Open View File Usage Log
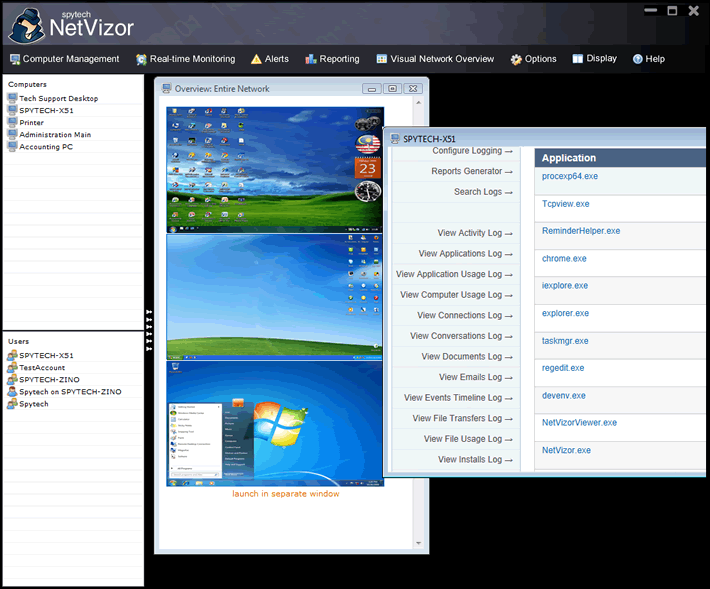 pos(468,439)
